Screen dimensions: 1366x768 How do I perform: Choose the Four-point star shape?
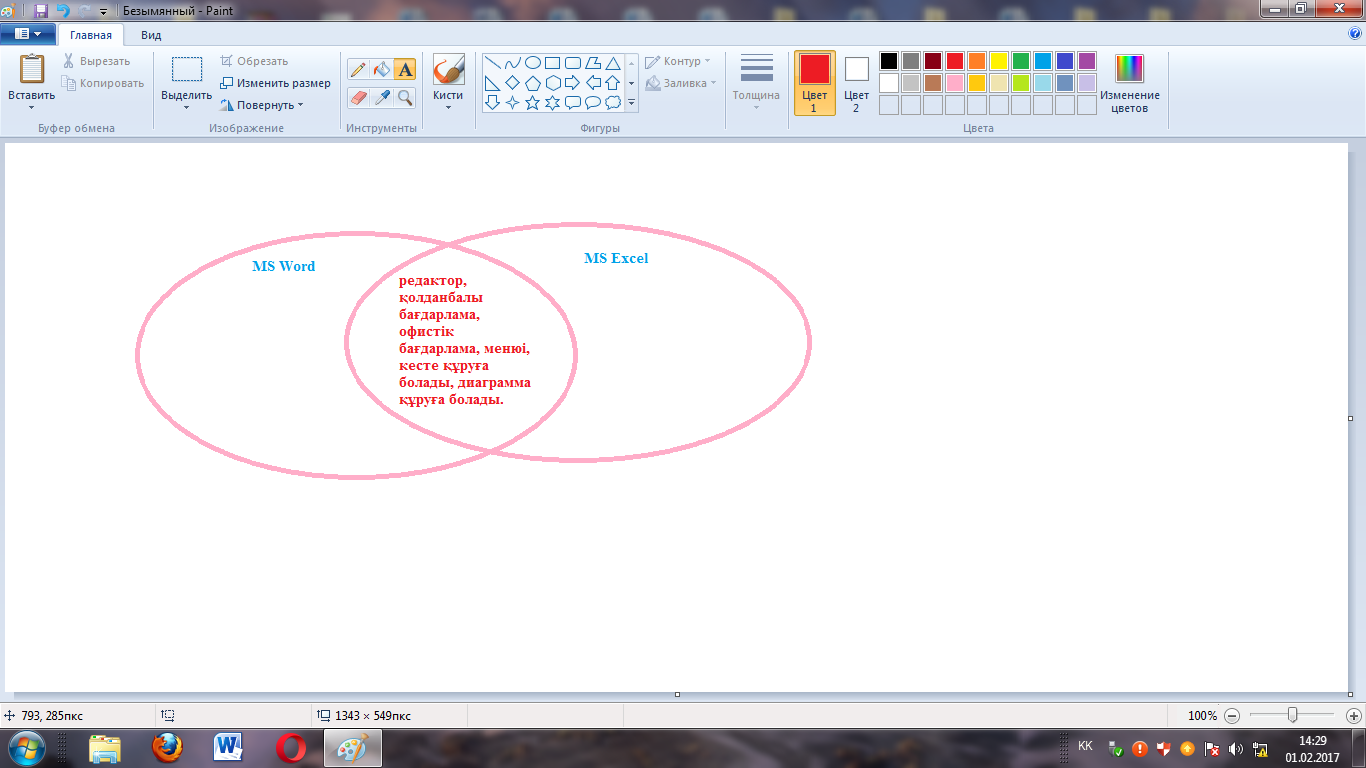(x=512, y=102)
